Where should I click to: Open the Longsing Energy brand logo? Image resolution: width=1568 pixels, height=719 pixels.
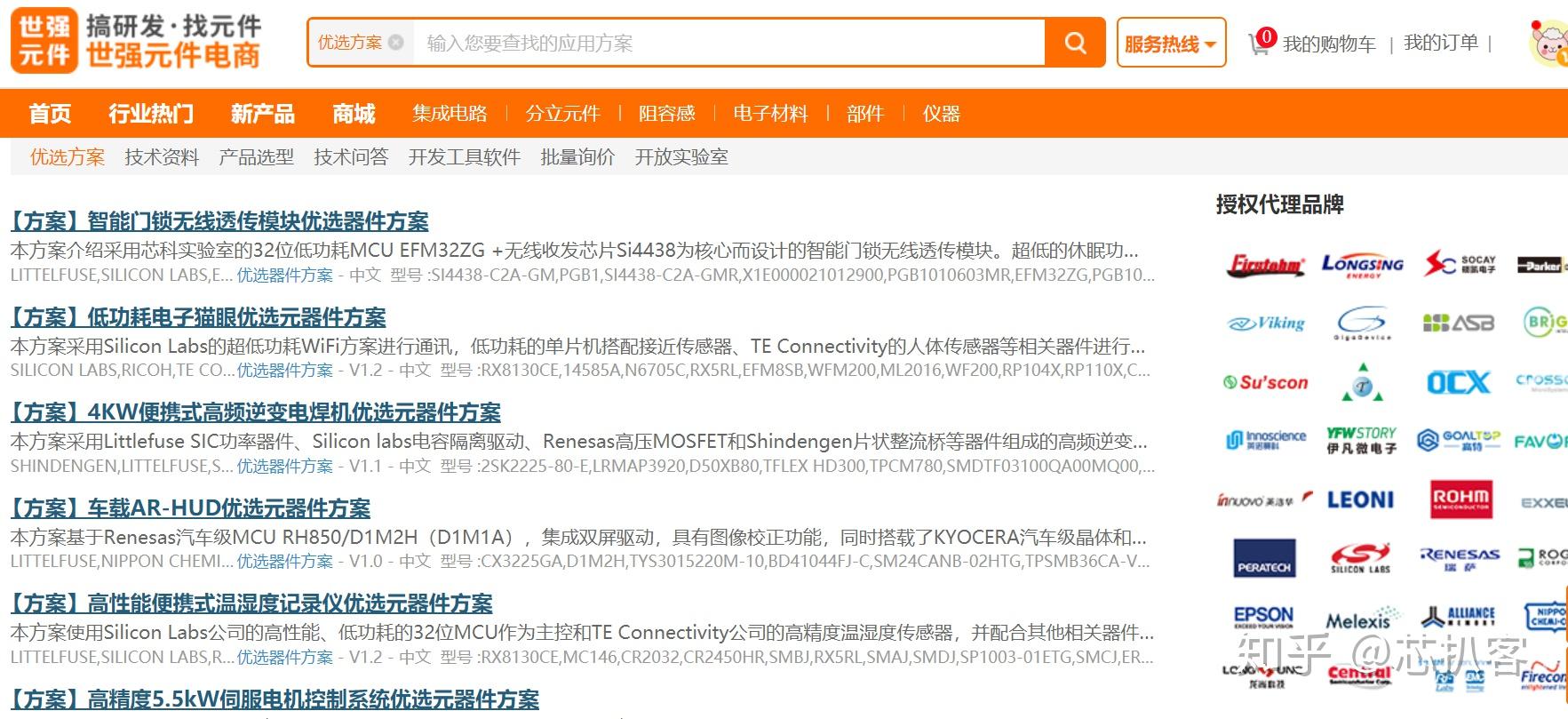coord(1362,265)
